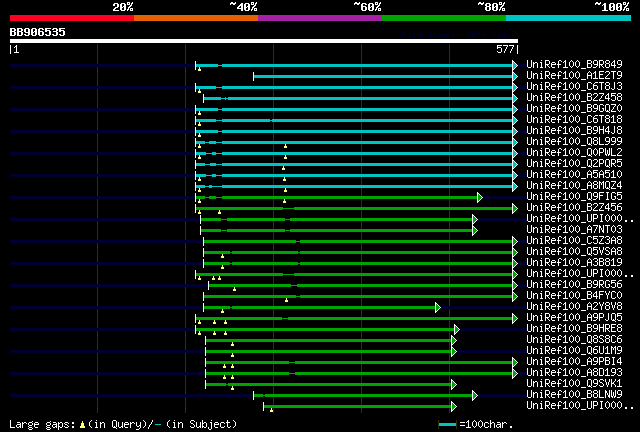Click the white BB906535 query sequence bar
This screenshot has height=432, width=640.
(x=264, y=41)
